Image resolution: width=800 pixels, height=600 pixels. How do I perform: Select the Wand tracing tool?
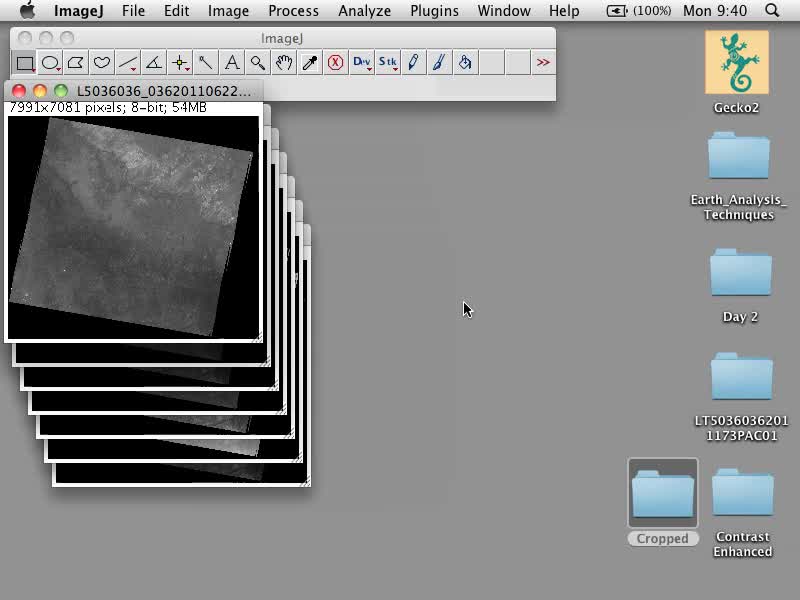(206, 63)
